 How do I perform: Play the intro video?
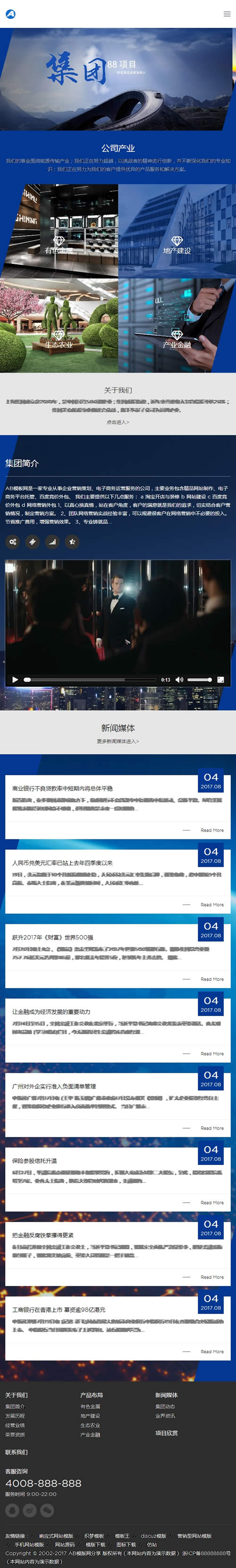pyautogui.click(x=15, y=679)
